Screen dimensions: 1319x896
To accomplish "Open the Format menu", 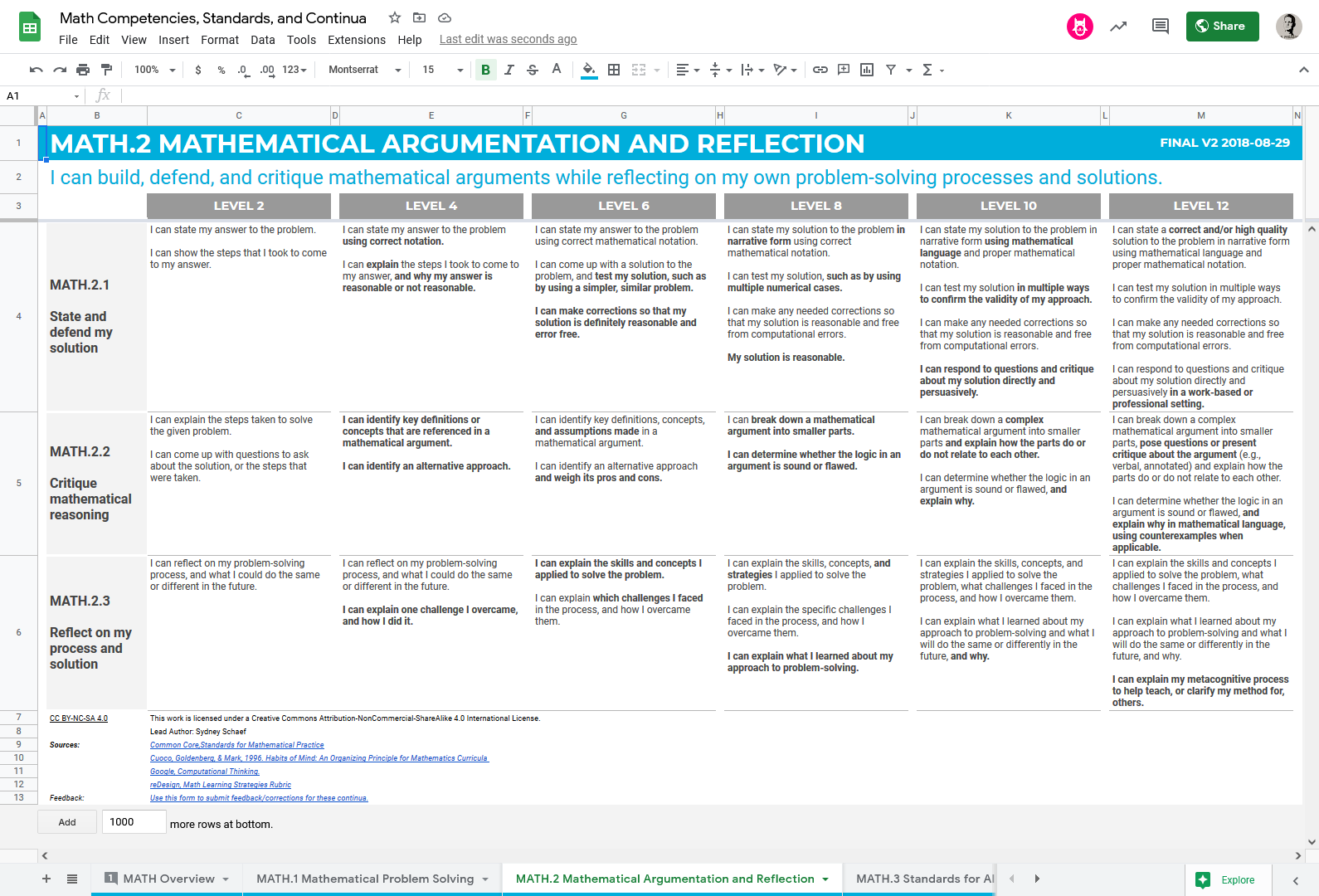I will point(219,40).
